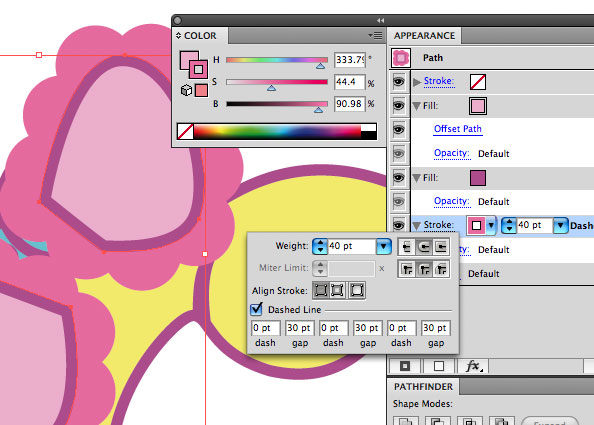This screenshot has width=594, height=425.
Task: Click the out-of-web-color cube warning icon
Action: pyautogui.click(x=186, y=90)
